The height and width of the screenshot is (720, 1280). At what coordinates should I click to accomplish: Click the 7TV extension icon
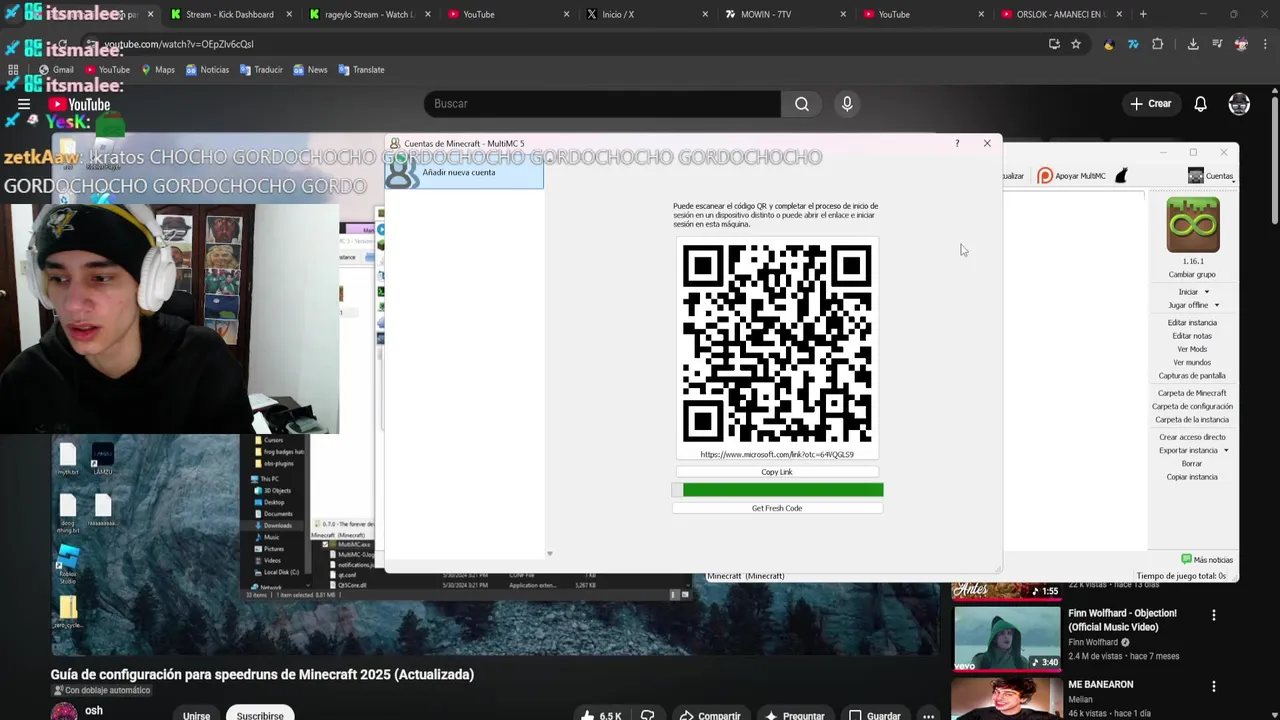[x=1133, y=44]
